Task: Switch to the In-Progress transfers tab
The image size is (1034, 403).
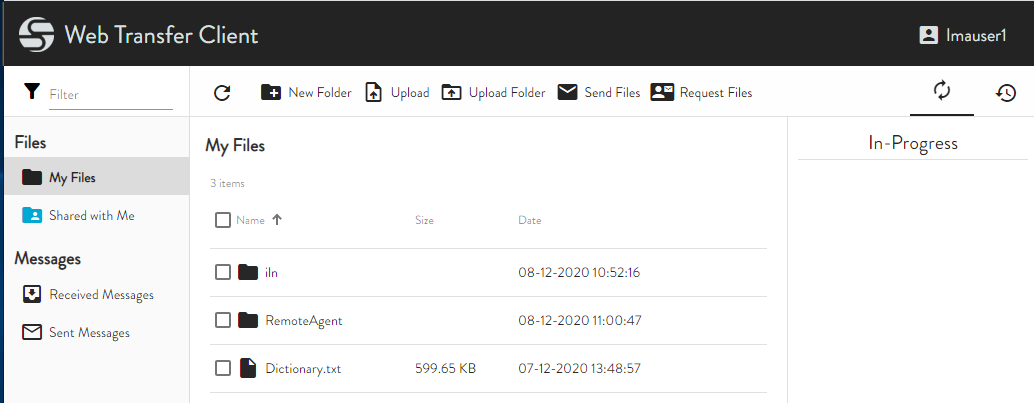Action: 941,92
